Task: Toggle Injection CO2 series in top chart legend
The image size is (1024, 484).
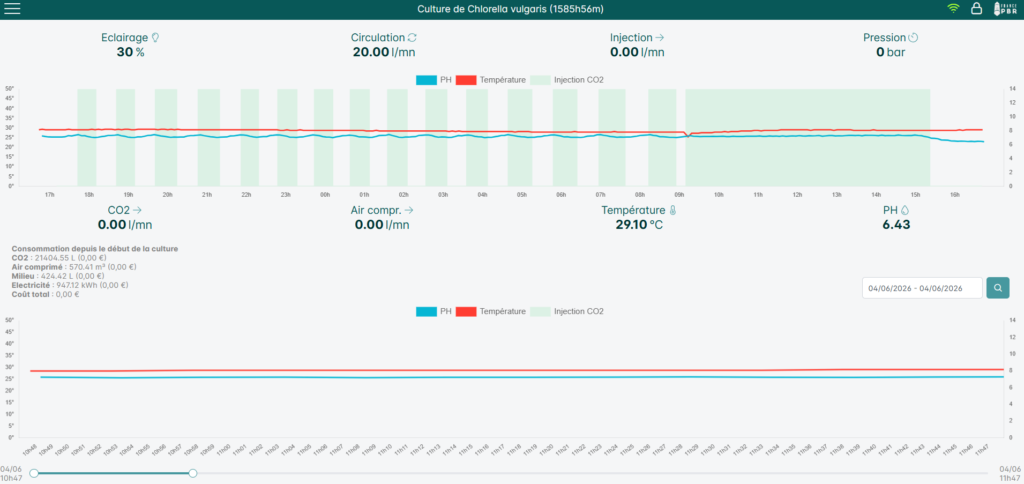Action: point(566,80)
